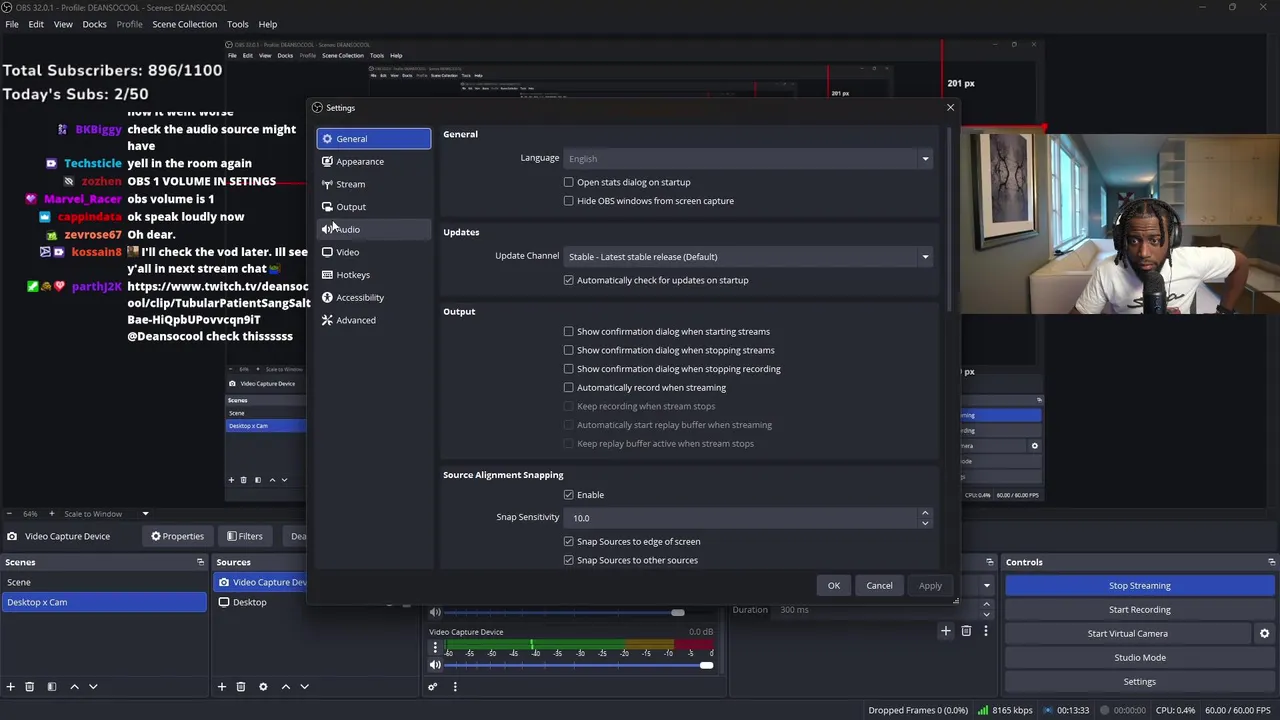Viewport: 1280px width, 720px height.
Task: Open the Help menu
Action: tap(268, 24)
